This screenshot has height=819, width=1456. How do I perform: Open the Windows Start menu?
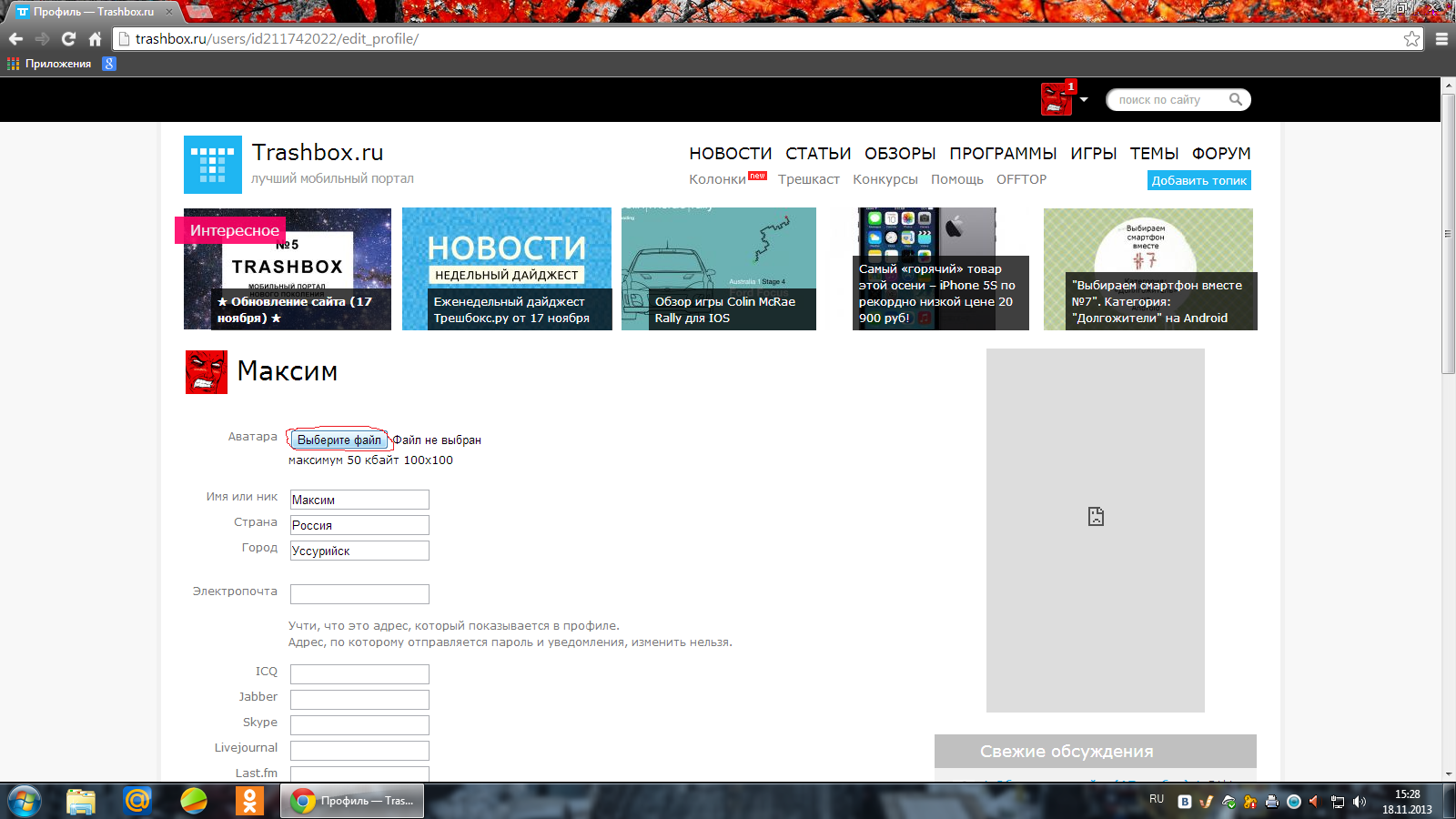pyautogui.click(x=25, y=801)
